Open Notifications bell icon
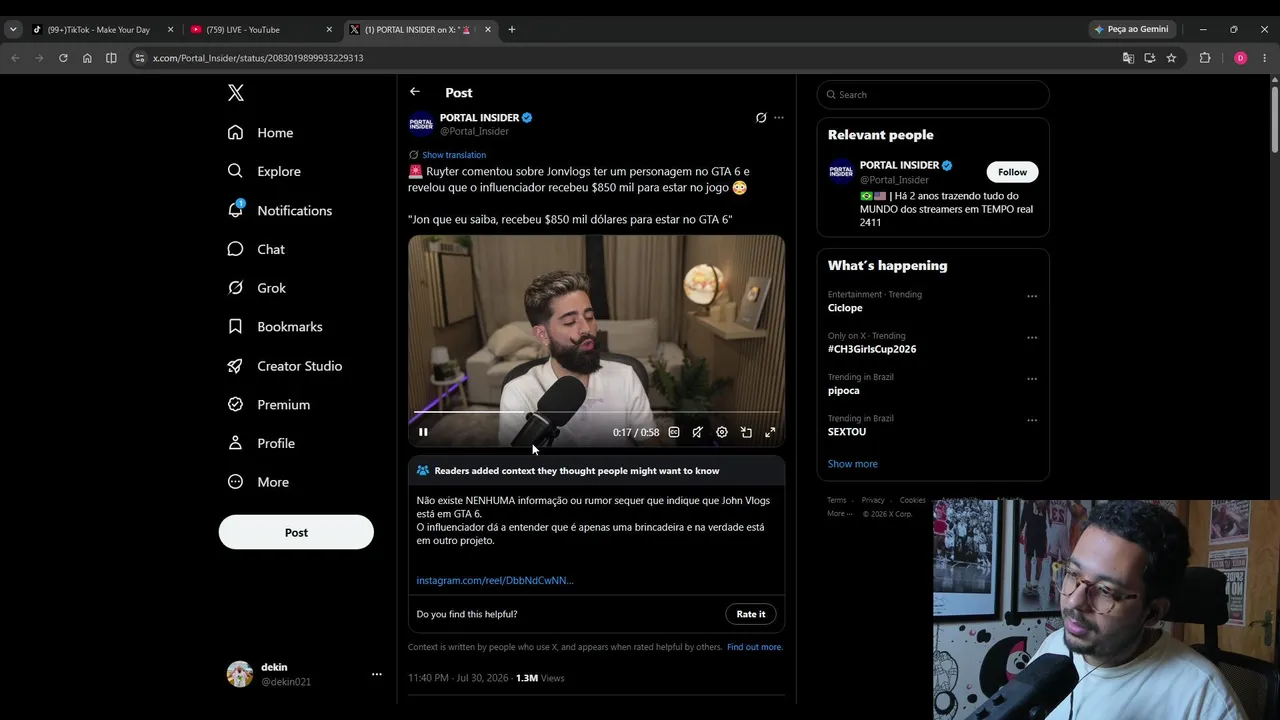This screenshot has height=720, width=1280. tap(235, 210)
